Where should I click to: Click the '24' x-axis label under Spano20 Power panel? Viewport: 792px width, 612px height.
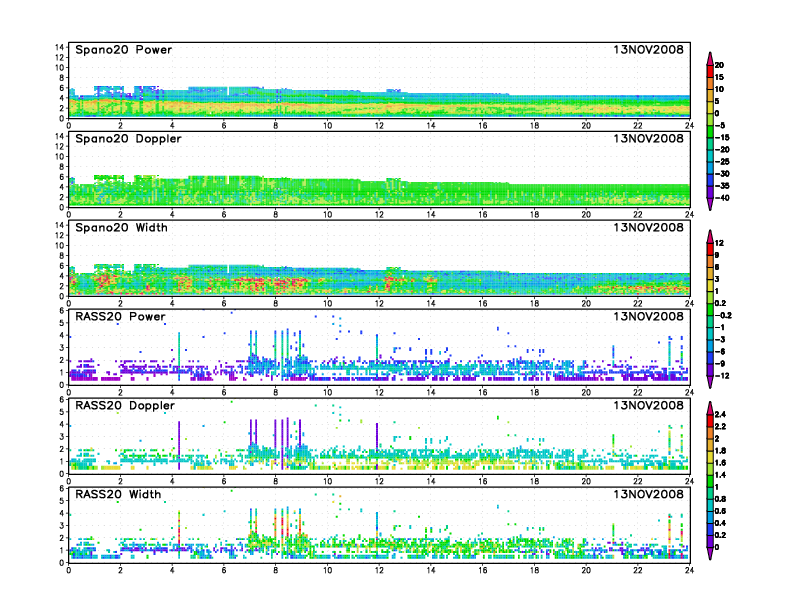[x=689, y=126]
